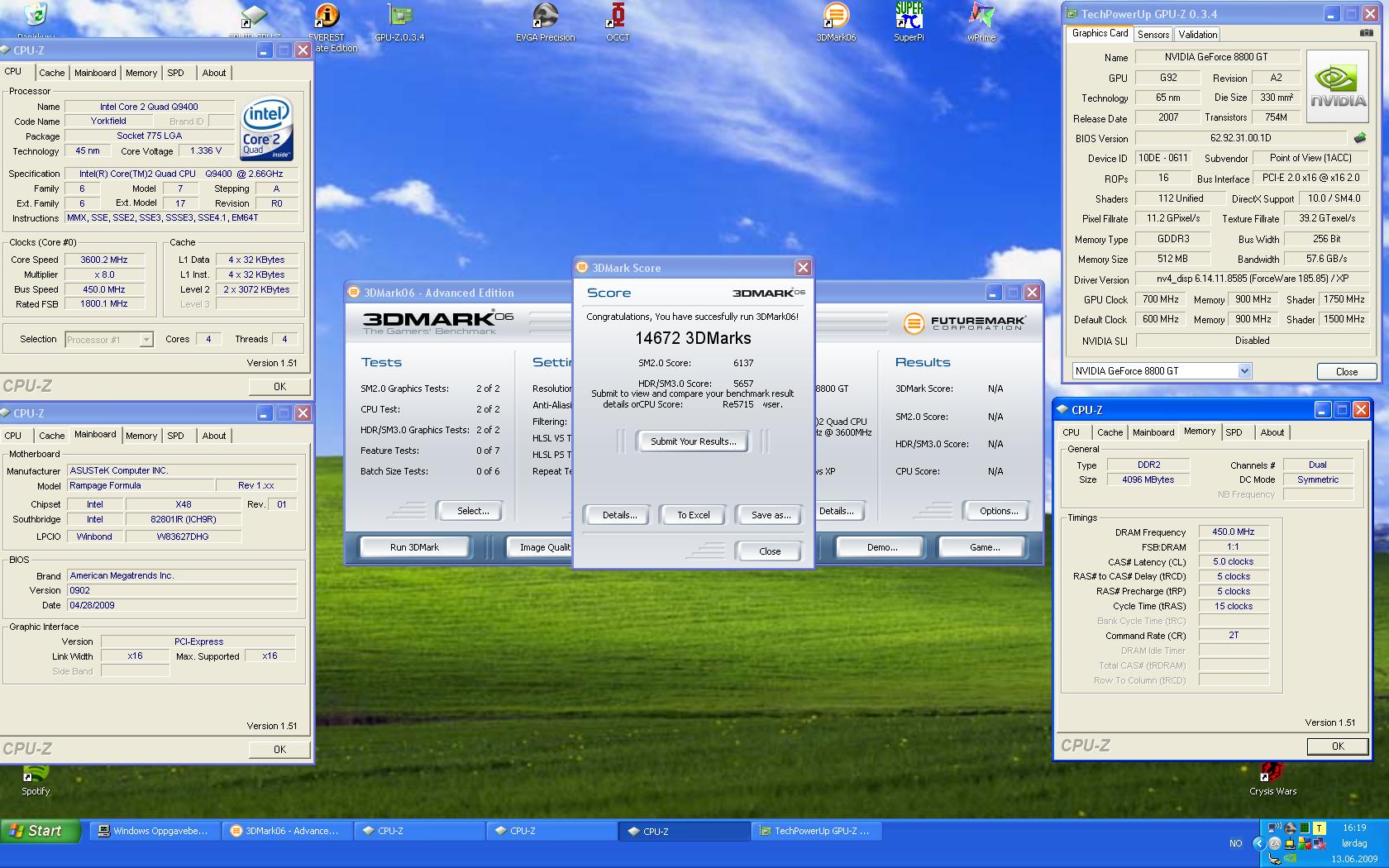Launch the Spotify desktop shortcut
Viewport: 1389px width, 868px height.
coord(36,781)
